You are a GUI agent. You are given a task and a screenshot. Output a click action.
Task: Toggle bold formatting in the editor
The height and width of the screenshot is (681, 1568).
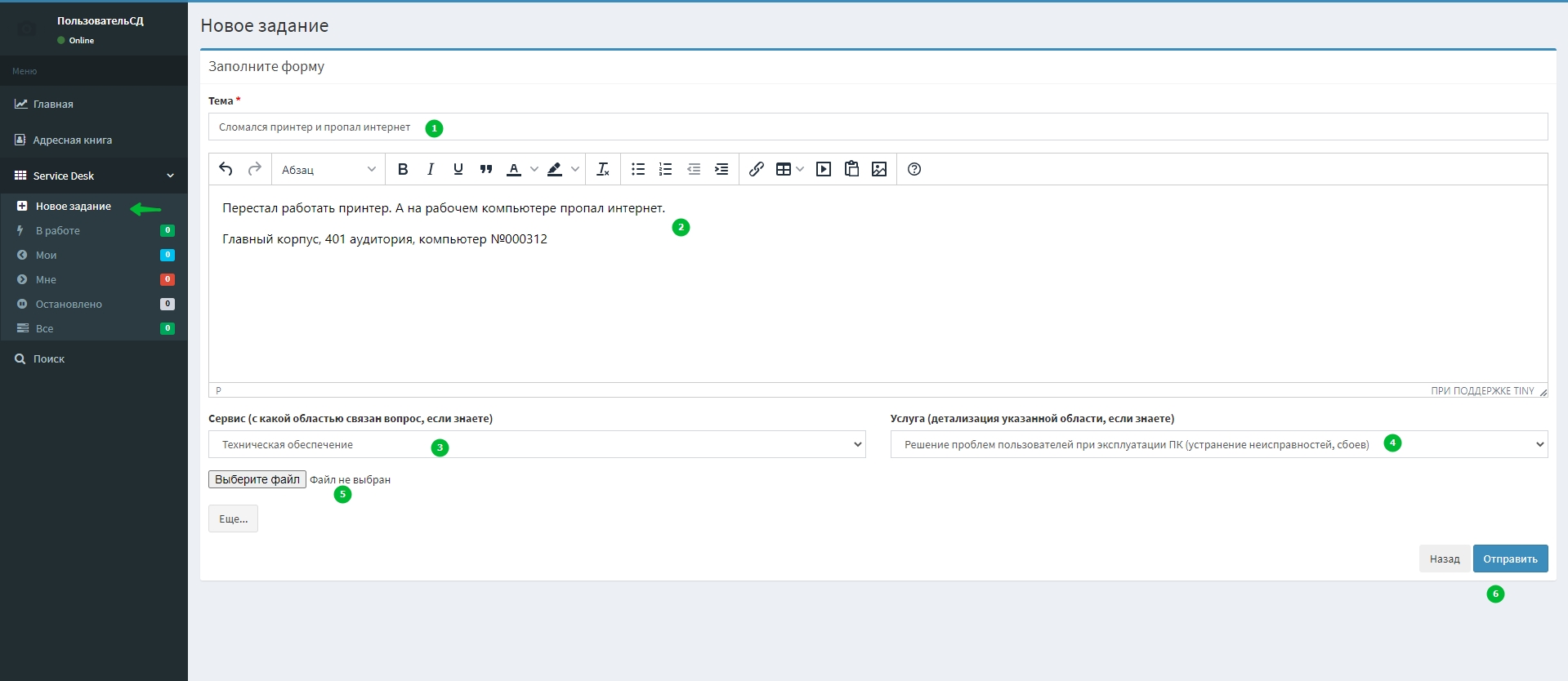point(403,169)
